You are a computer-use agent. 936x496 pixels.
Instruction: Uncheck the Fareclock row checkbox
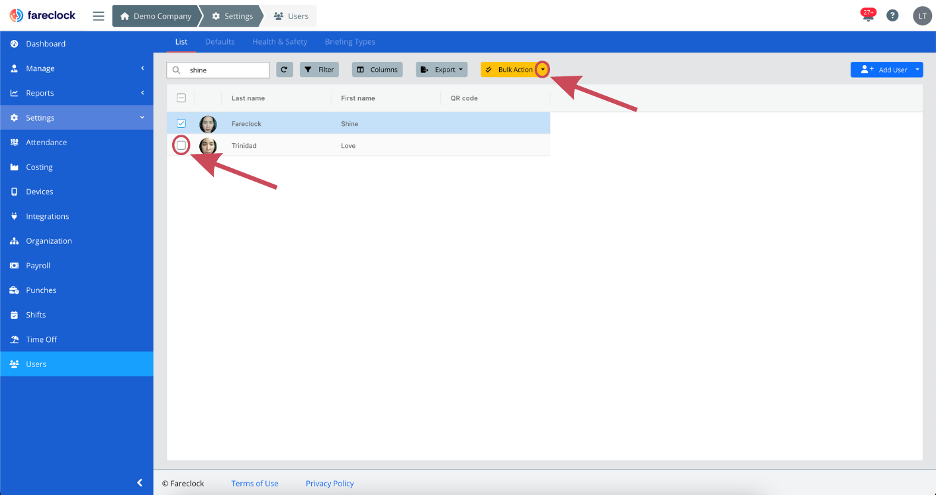(x=181, y=124)
